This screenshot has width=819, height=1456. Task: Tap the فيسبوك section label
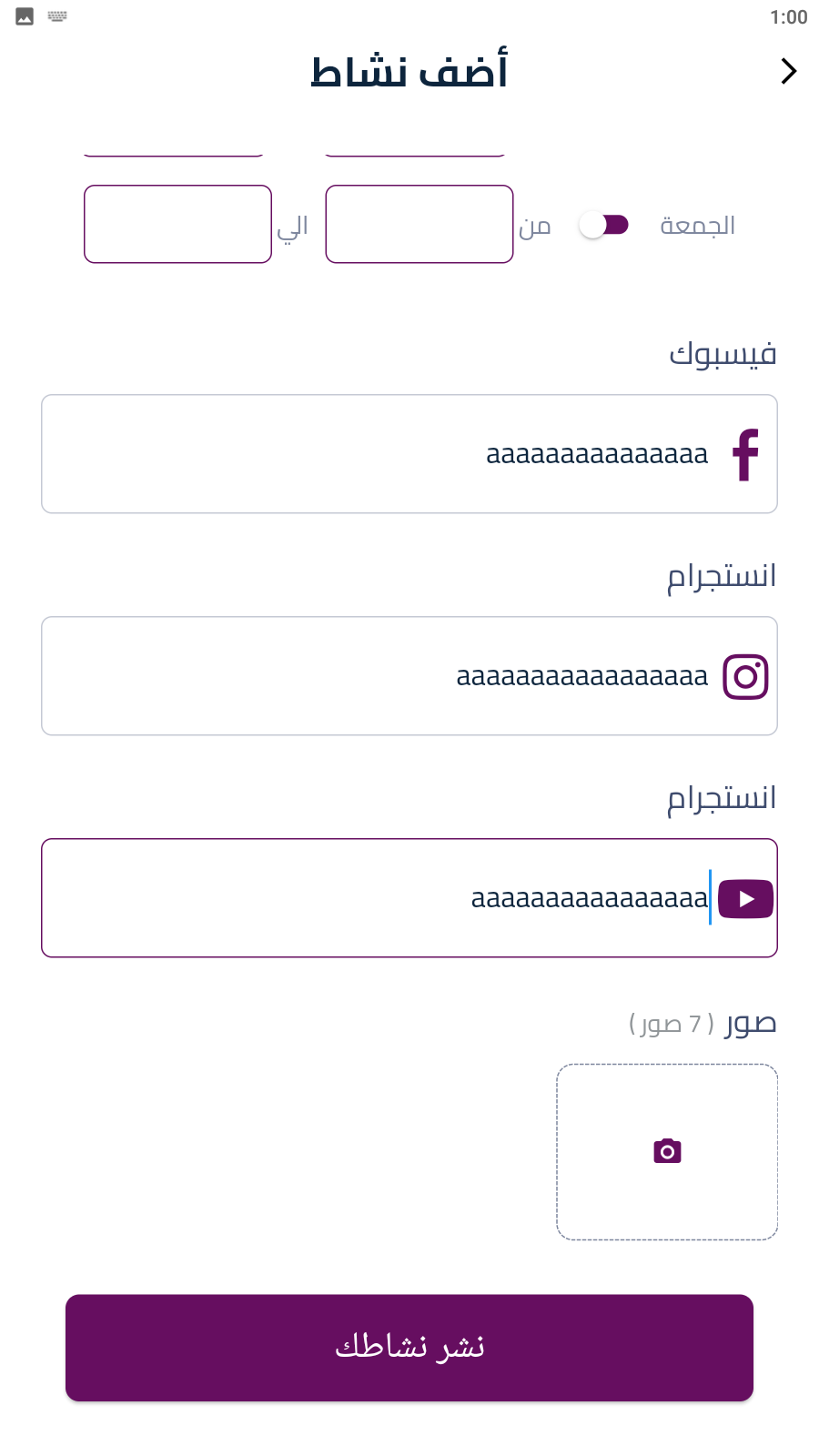tap(723, 353)
